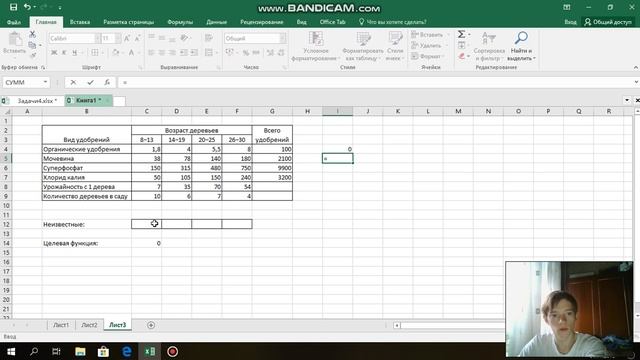Collapse the ribbon with arrow
The height and width of the screenshot is (360, 640).
[636, 67]
